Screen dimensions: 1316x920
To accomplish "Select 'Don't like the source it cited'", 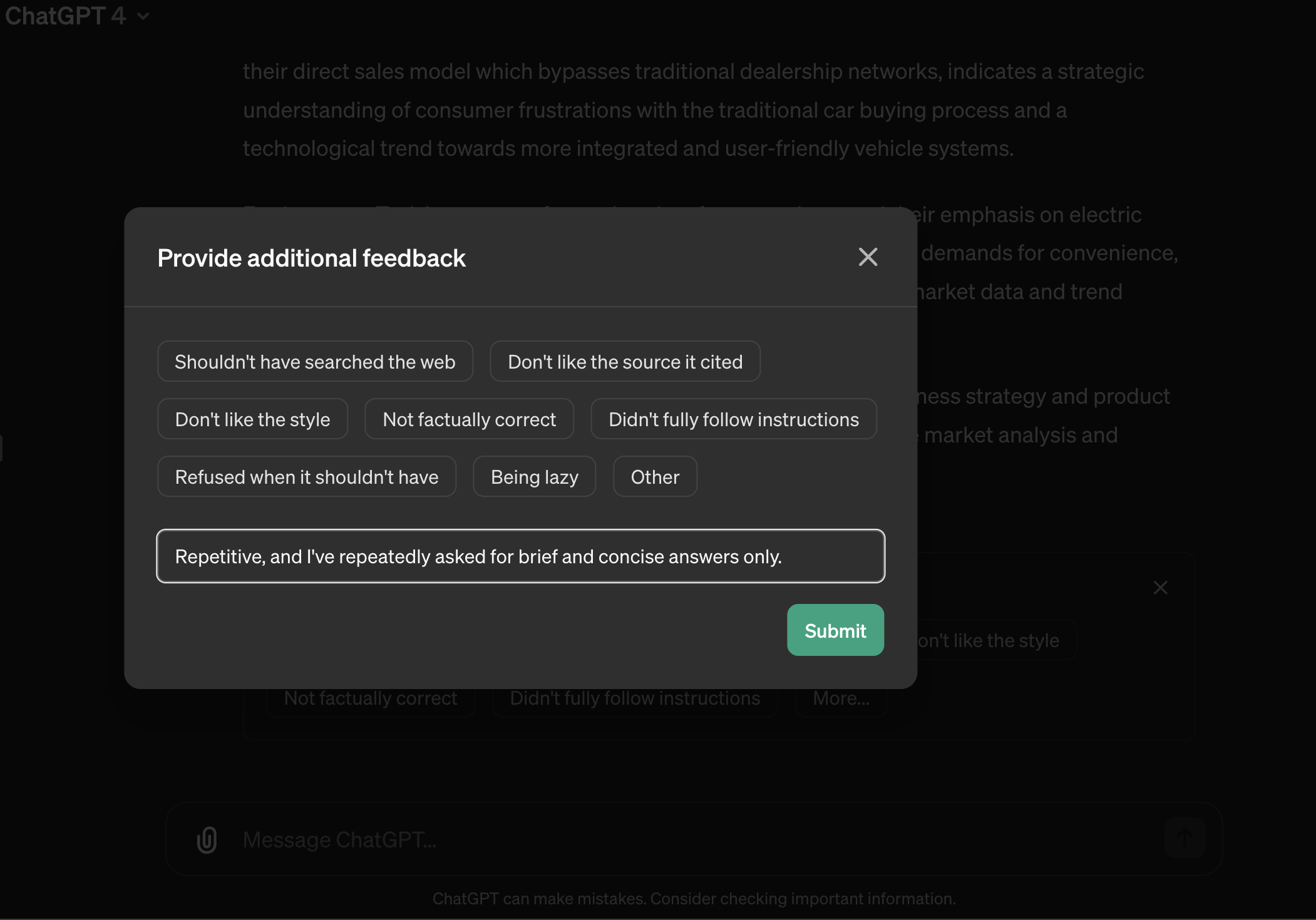I will (x=625, y=362).
